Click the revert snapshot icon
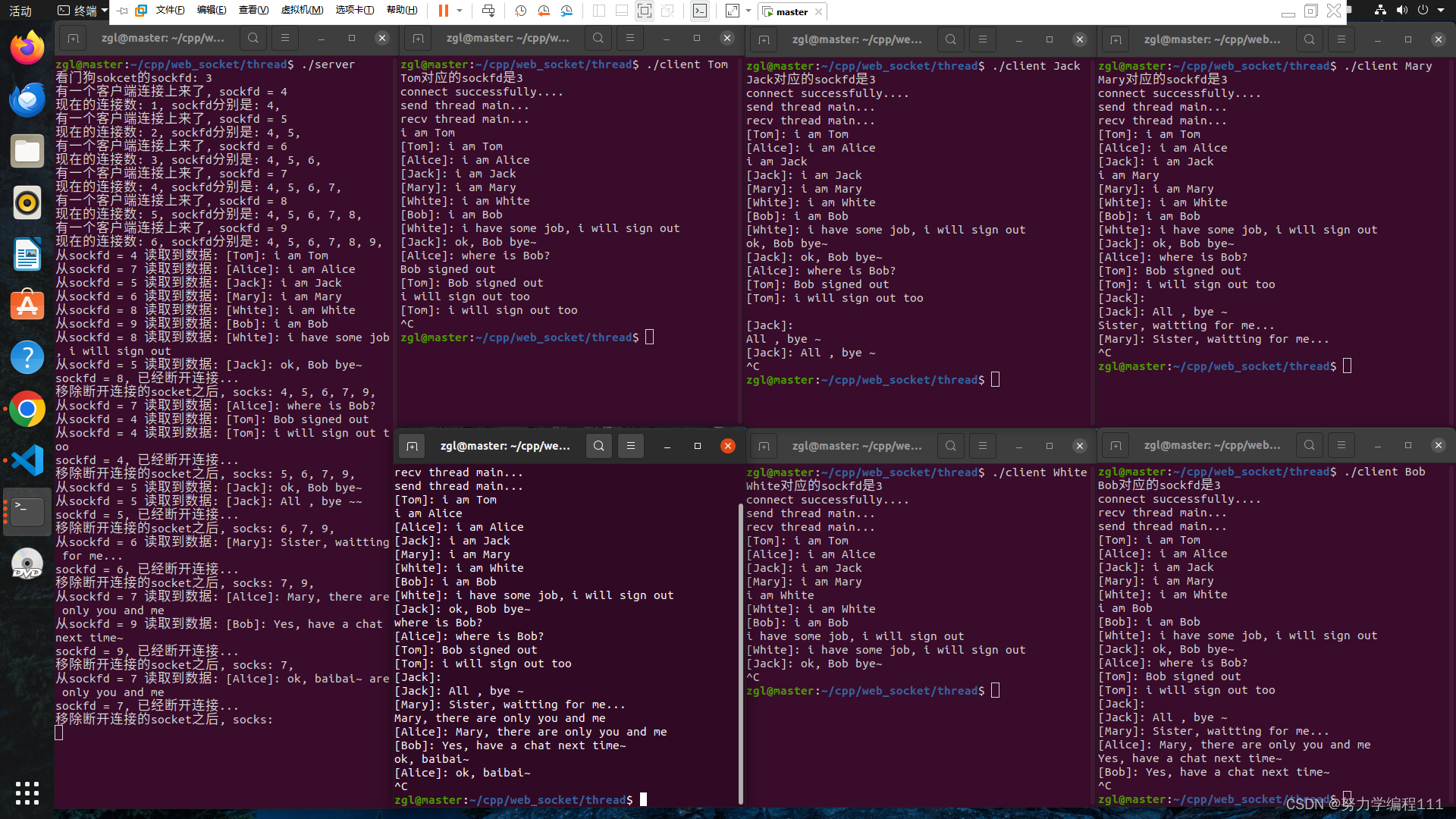This screenshot has width=1456, height=819. (544, 11)
